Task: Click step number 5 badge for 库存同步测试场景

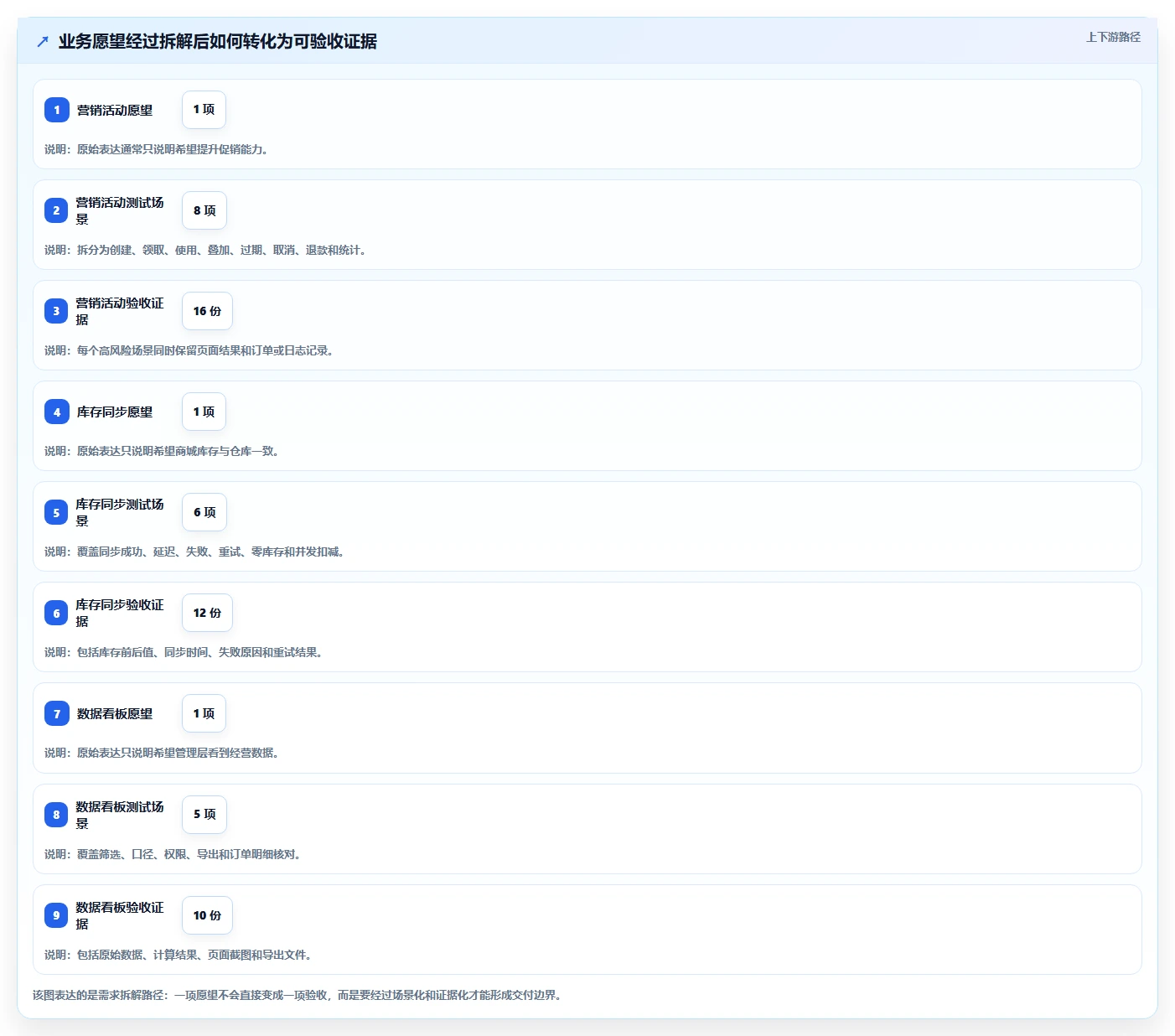Action: point(56,512)
